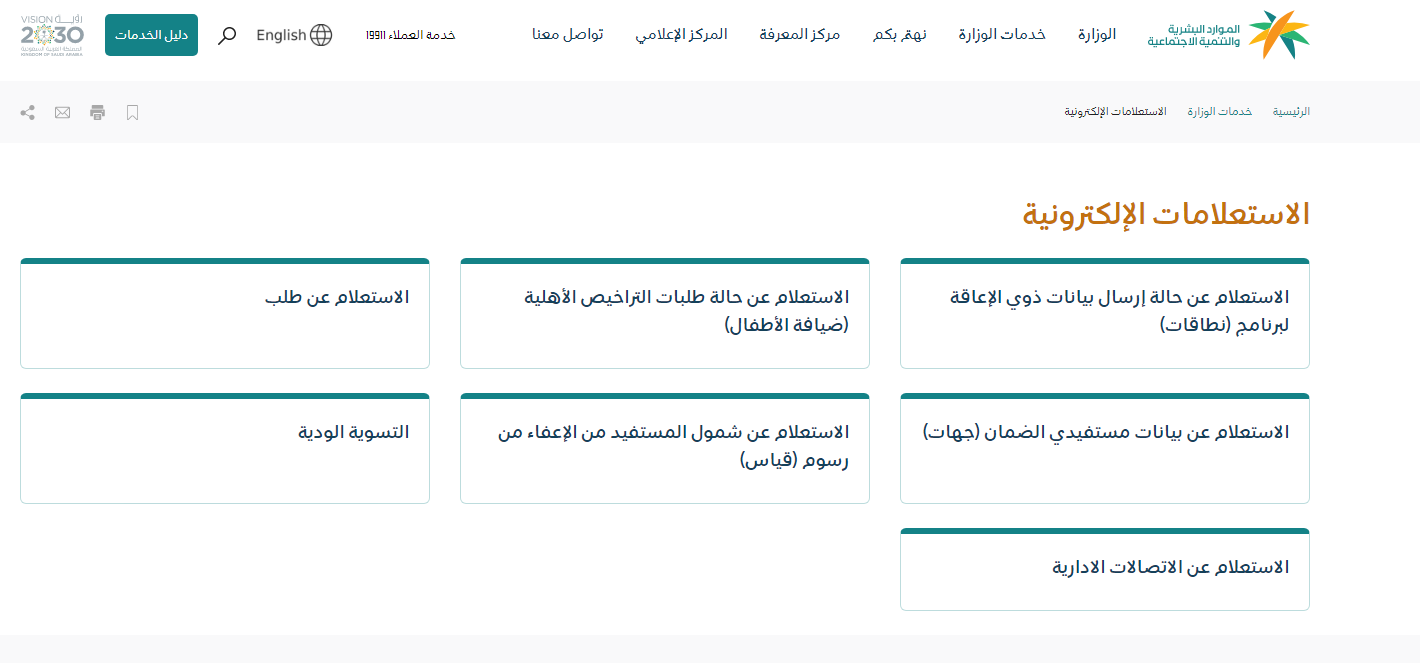Click the Vision 2030 logo
1420x663 pixels.
(x=52, y=35)
